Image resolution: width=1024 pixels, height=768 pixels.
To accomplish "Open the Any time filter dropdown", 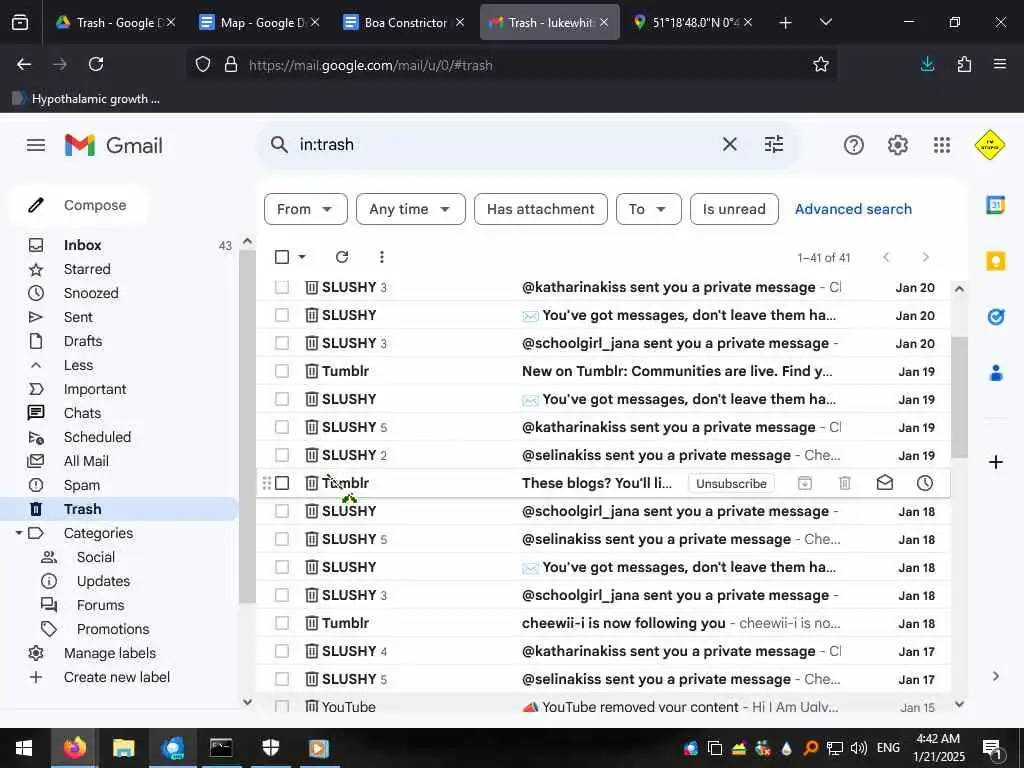I will tap(411, 209).
